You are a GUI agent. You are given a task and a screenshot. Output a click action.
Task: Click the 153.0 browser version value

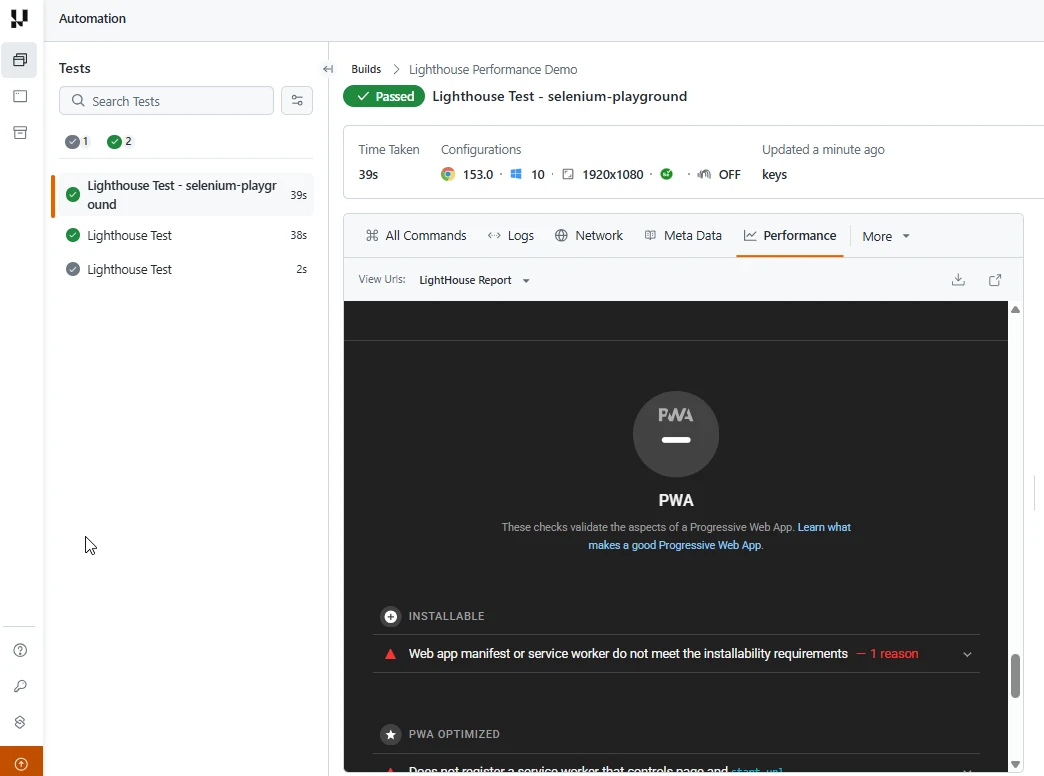pos(478,175)
